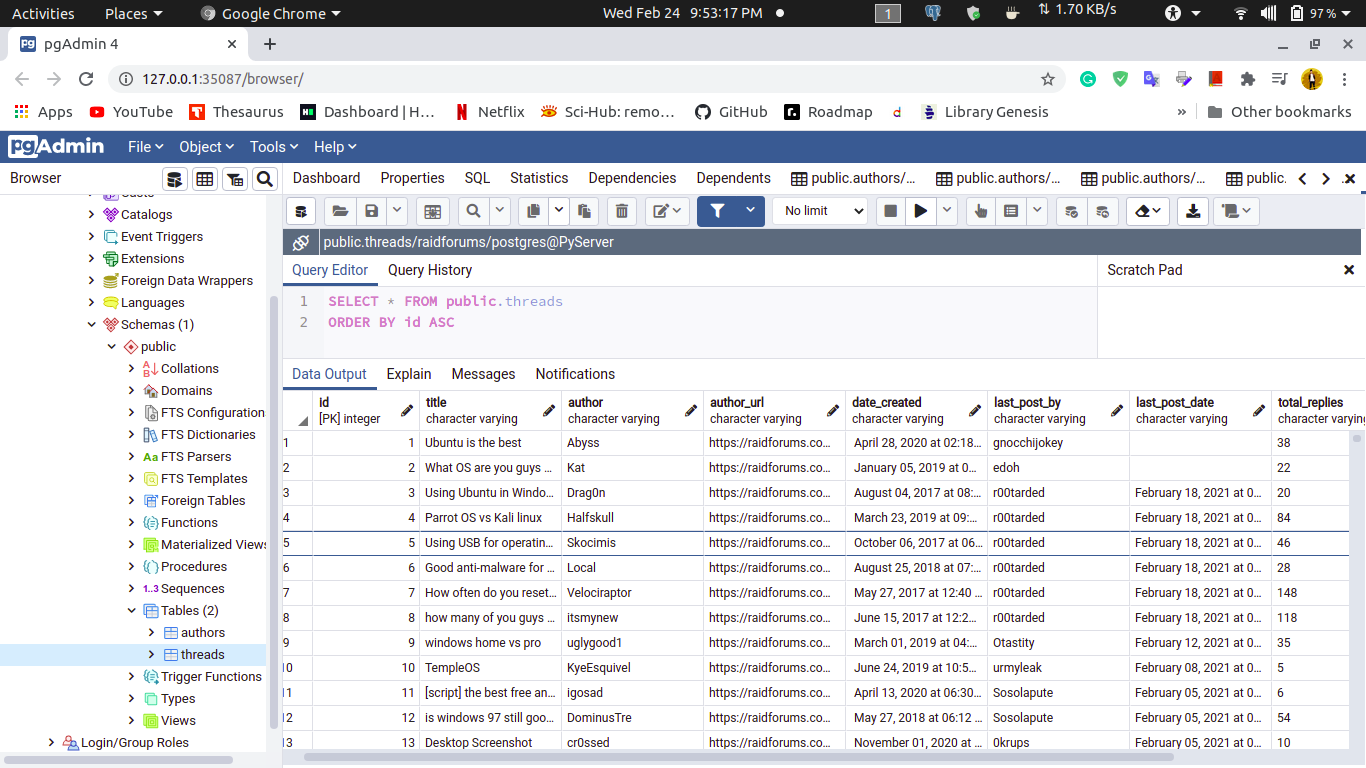Screen dimensions: 1366x768
Task: Open the Save options dropdown arrow
Action: 397,211
